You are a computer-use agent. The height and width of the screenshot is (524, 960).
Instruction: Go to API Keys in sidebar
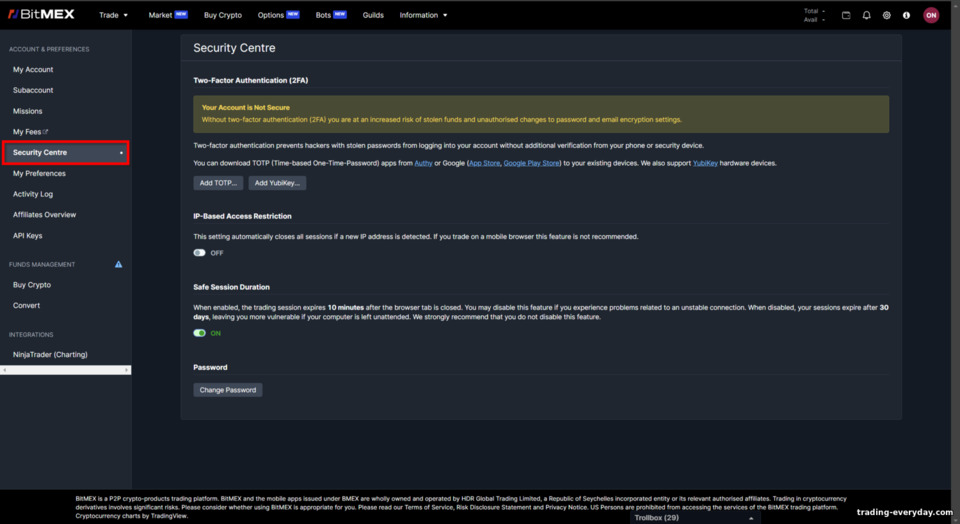pos(28,236)
